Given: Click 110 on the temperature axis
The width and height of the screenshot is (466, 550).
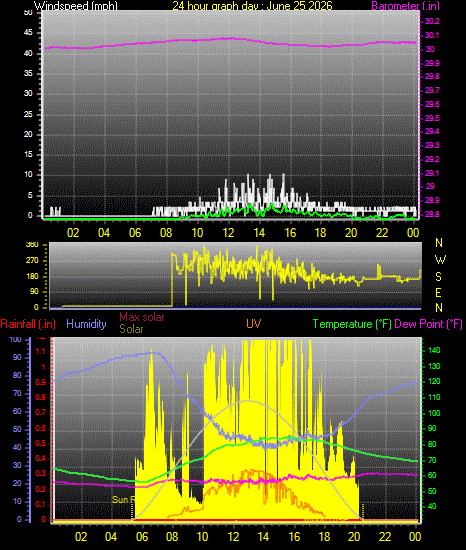Looking at the screenshot, I should pyautogui.click(x=434, y=397).
